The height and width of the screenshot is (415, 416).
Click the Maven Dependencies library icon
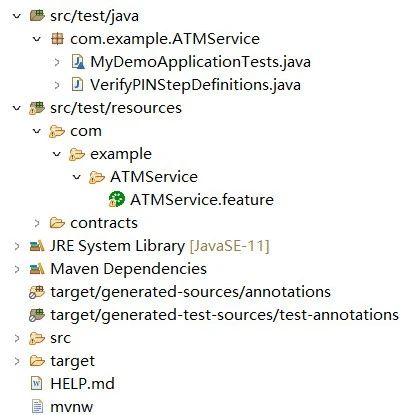click(x=37, y=269)
